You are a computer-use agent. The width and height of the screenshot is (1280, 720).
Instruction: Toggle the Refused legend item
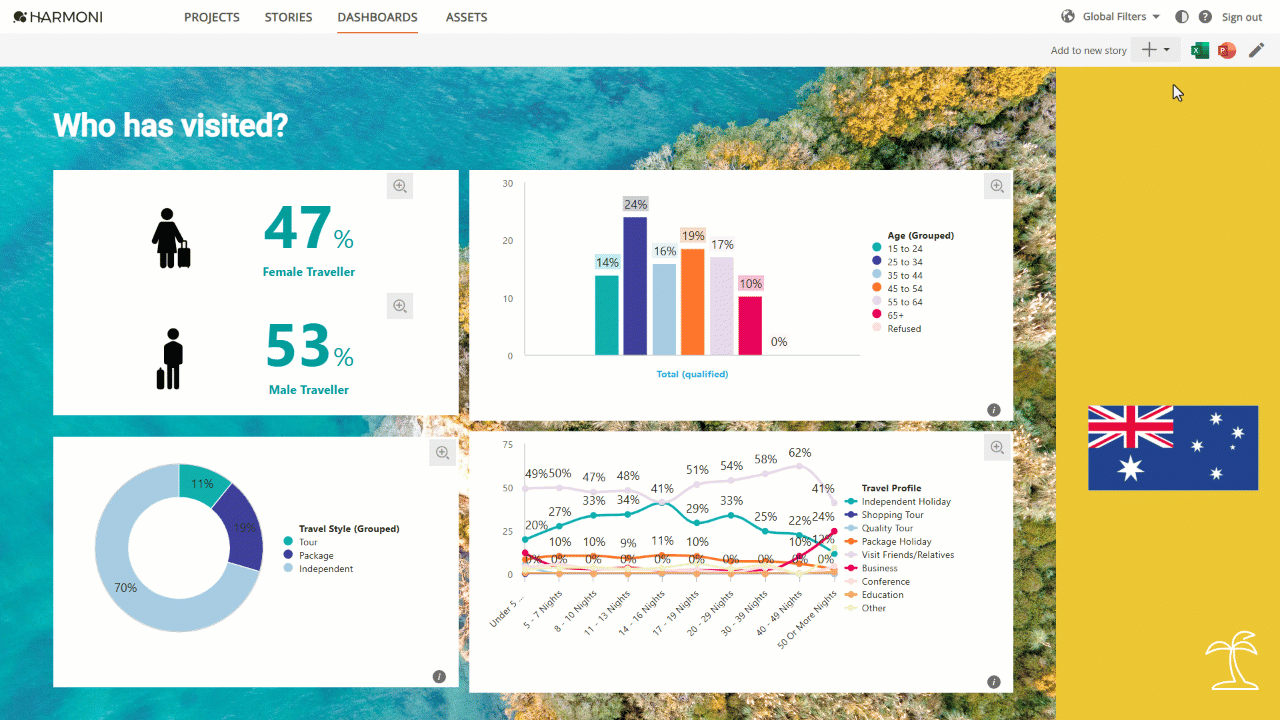897,328
